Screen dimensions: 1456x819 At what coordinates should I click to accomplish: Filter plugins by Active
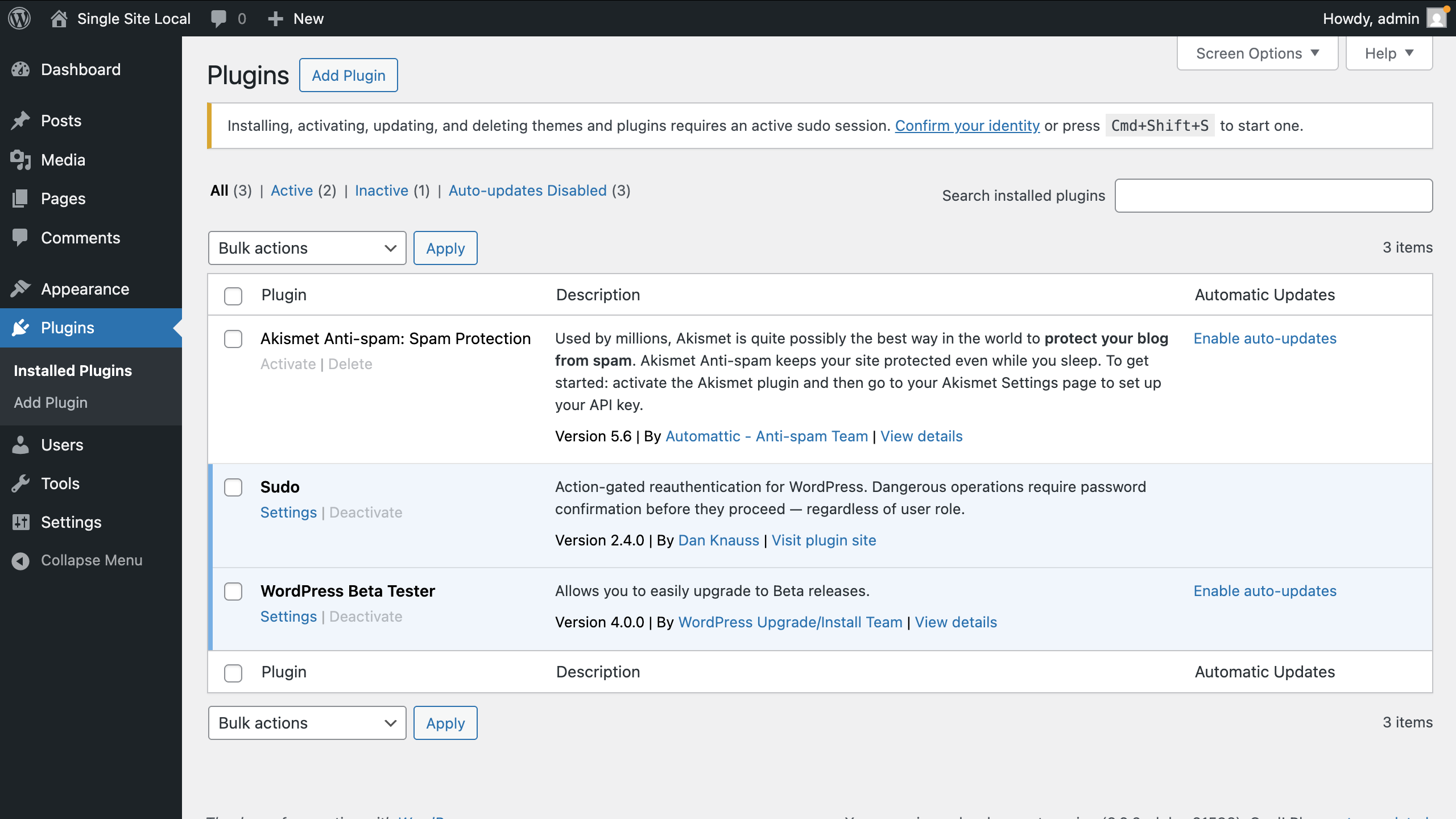pyautogui.click(x=292, y=191)
